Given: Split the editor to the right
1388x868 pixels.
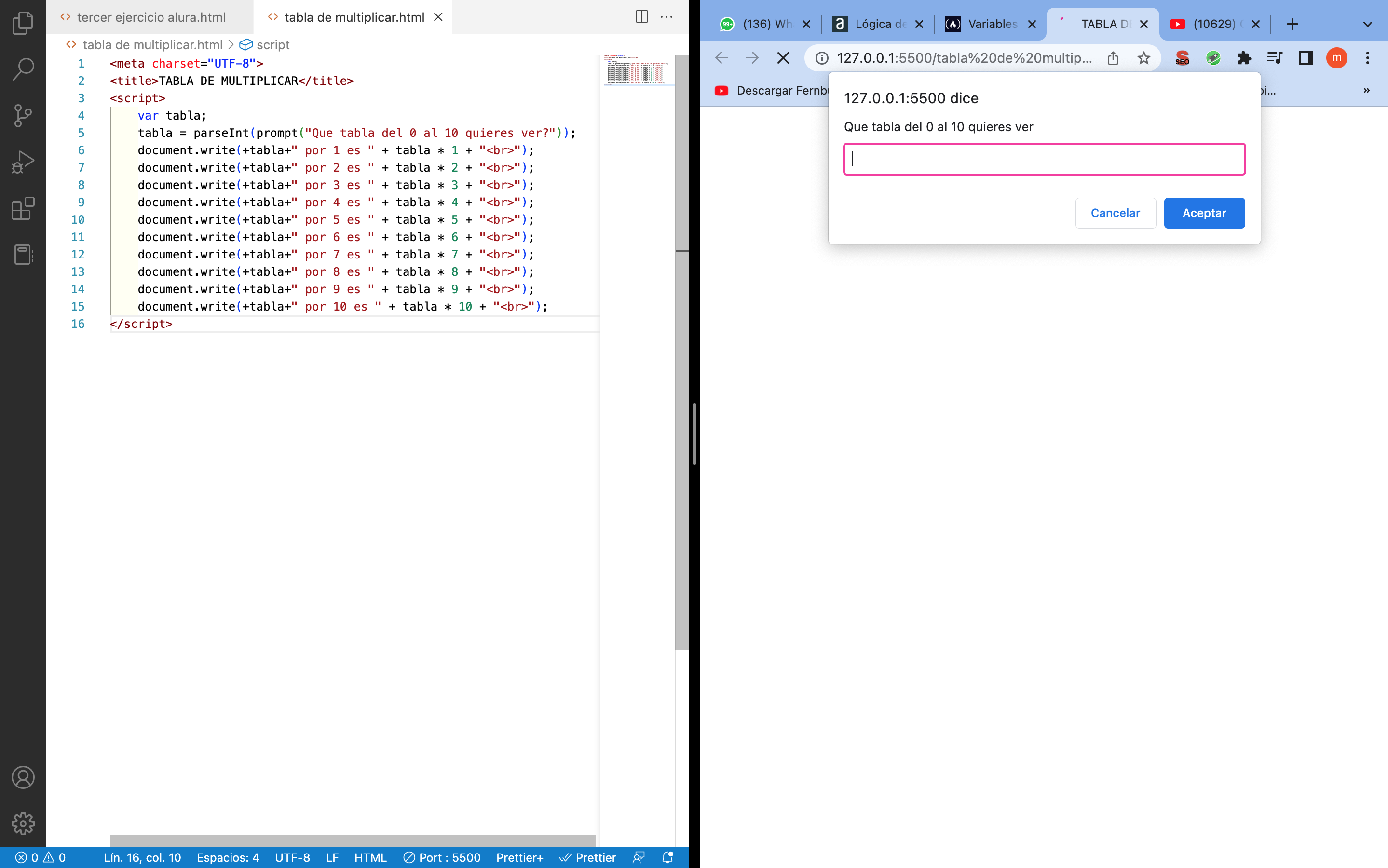Looking at the screenshot, I should [x=642, y=17].
